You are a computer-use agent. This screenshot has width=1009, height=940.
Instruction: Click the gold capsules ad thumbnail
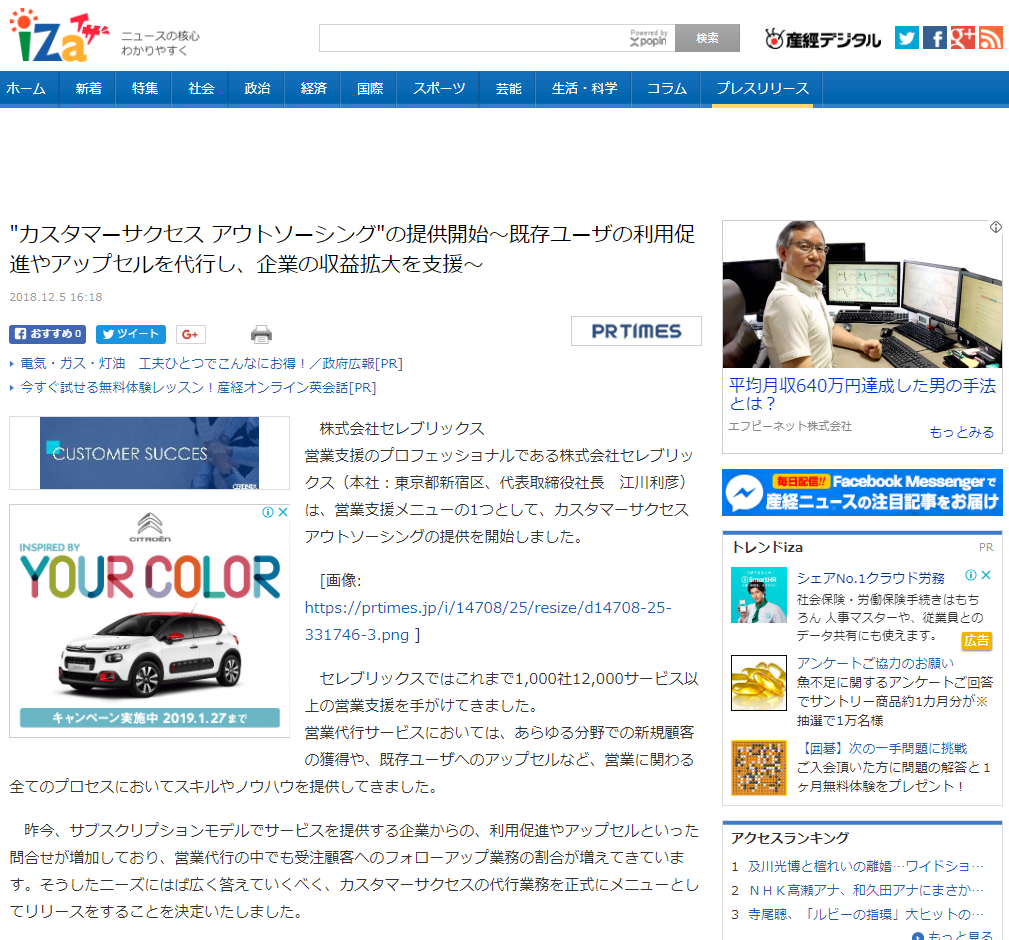click(x=759, y=683)
